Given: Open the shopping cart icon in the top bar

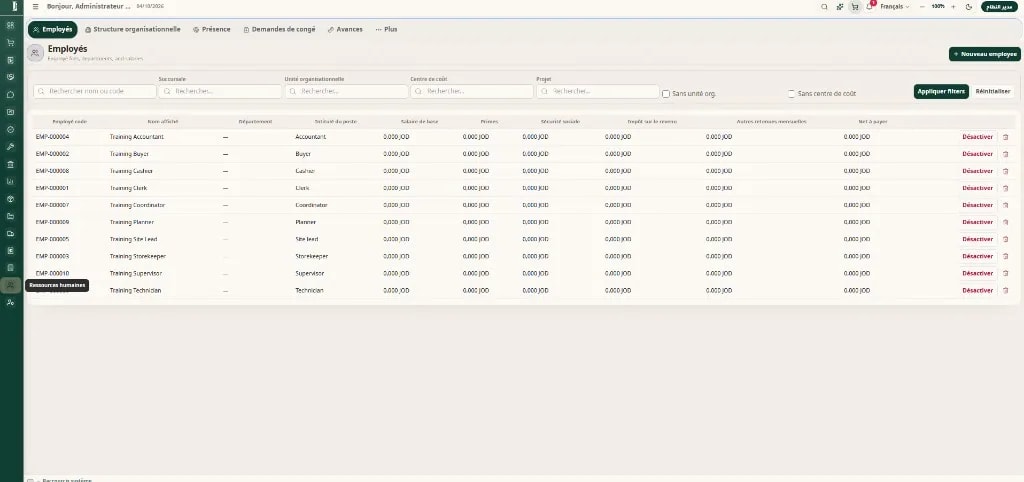Looking at the screenshot, I should (x=854, y=7).
